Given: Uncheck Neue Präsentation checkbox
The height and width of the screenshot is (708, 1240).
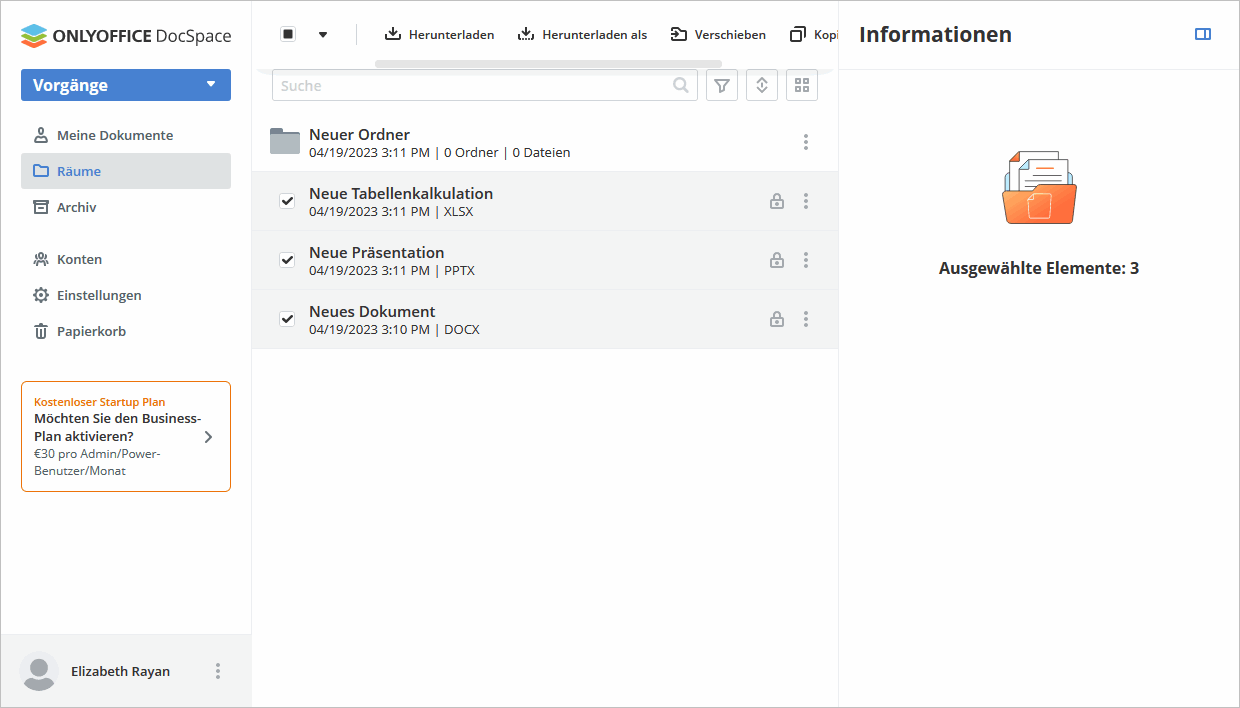Looking at the screenshot, I should point(287,260).
